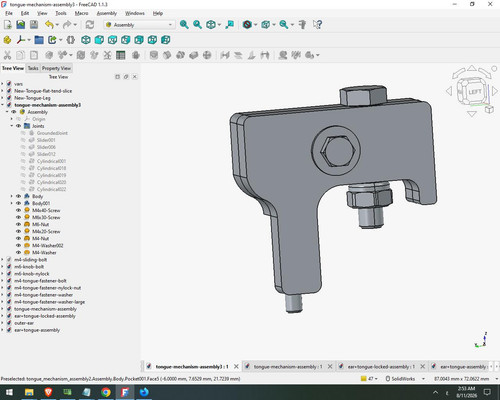The height and width of the screenshot is (400, 500).
Task: Select the Bottom view cube icon
Action: coord(152,40)
